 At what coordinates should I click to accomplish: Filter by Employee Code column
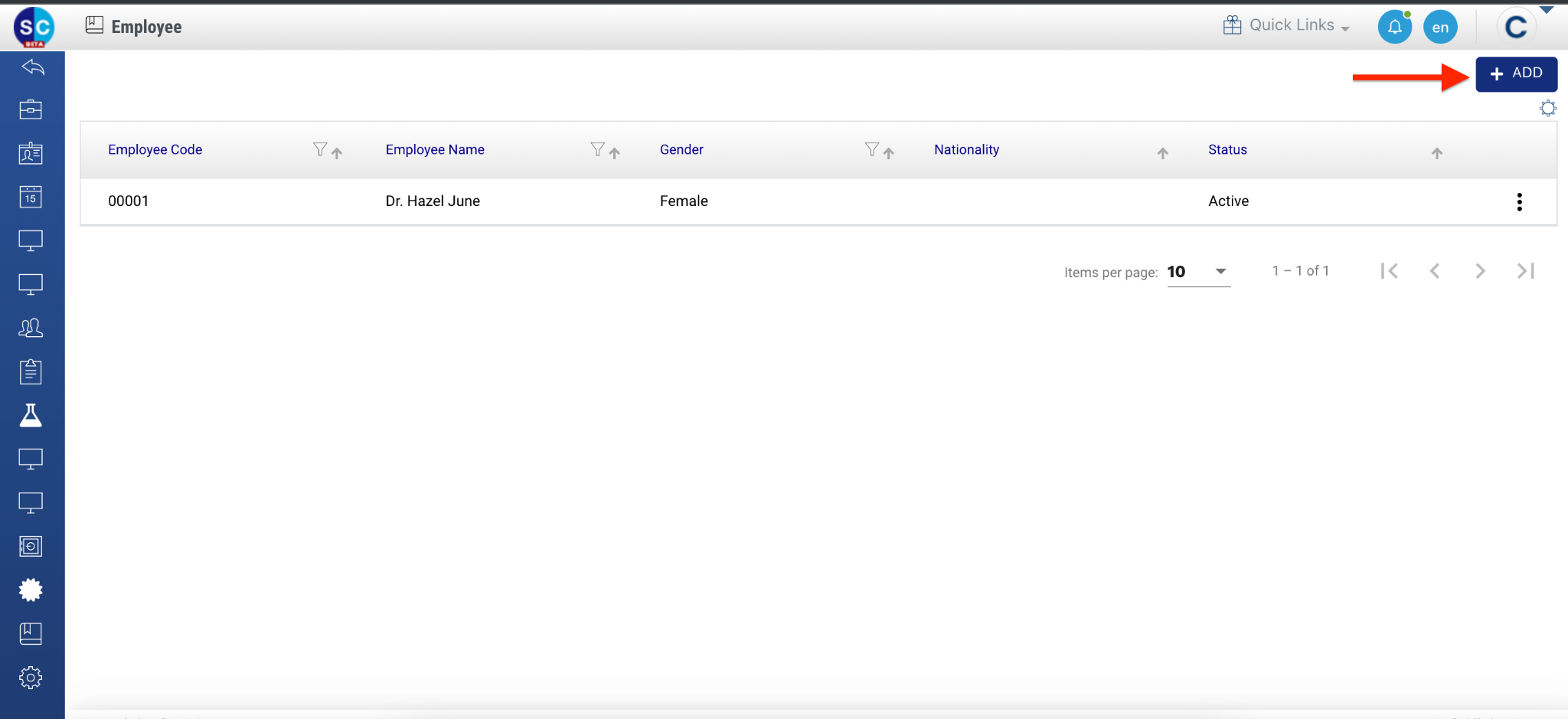(320, 149)
